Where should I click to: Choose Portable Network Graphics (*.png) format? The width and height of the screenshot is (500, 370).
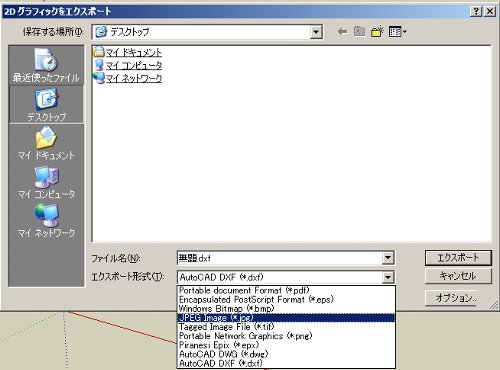[286, 336]
